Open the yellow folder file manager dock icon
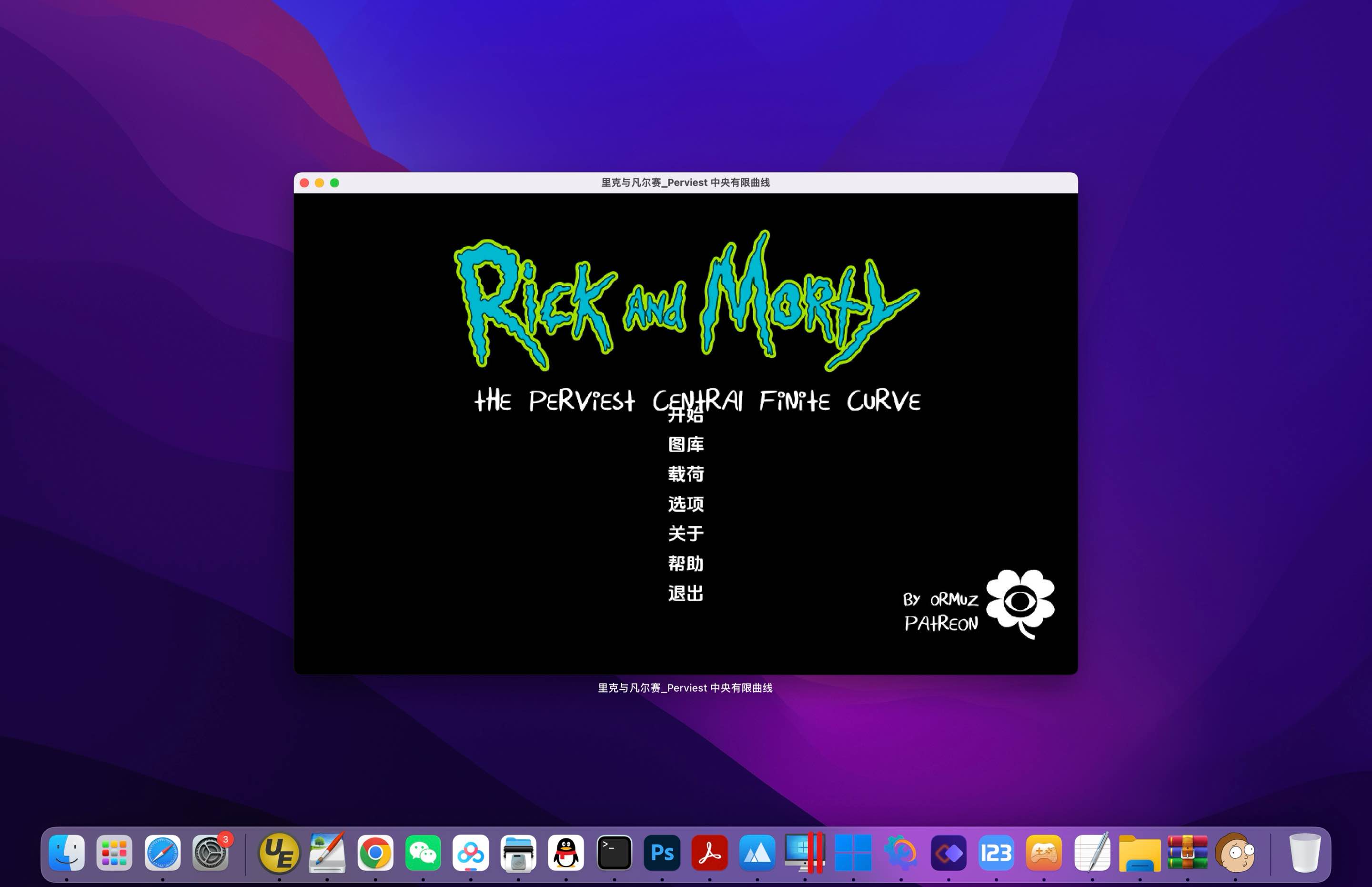The image size is (1372, 887). point(1140,853)
